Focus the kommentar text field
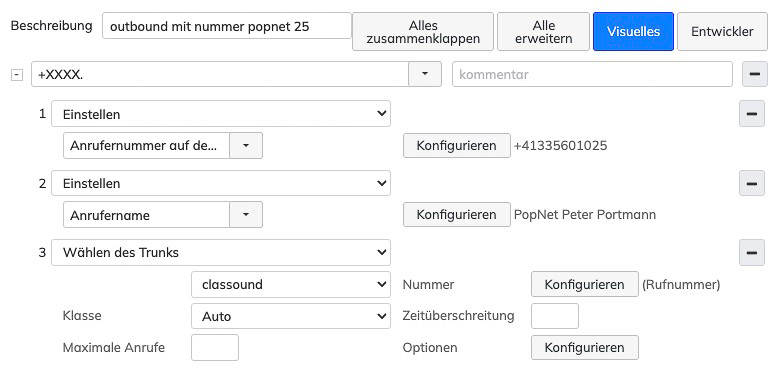The width and height of the screenshot is (776, 379). pos(592,74)
